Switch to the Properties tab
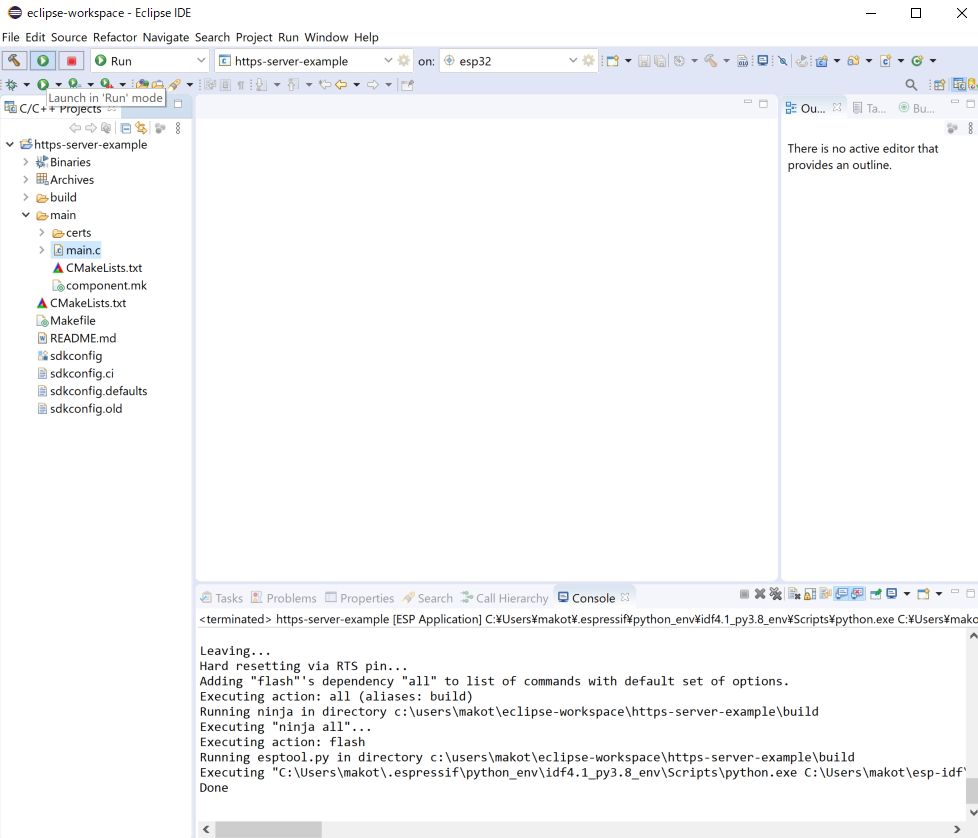Screen dimensions: 978x838 360,598
